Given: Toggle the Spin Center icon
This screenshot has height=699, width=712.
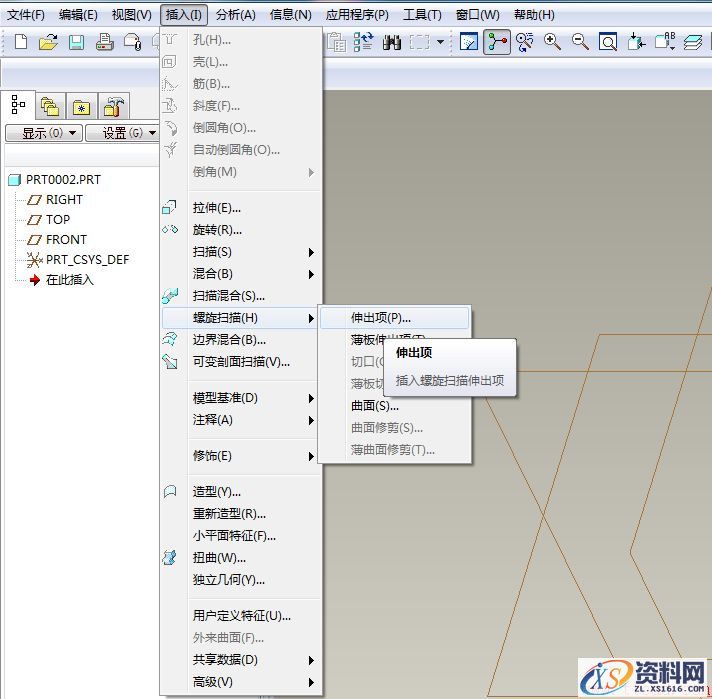Looking at the screenshot, I should pyautogui.click(x=497, y=42).
